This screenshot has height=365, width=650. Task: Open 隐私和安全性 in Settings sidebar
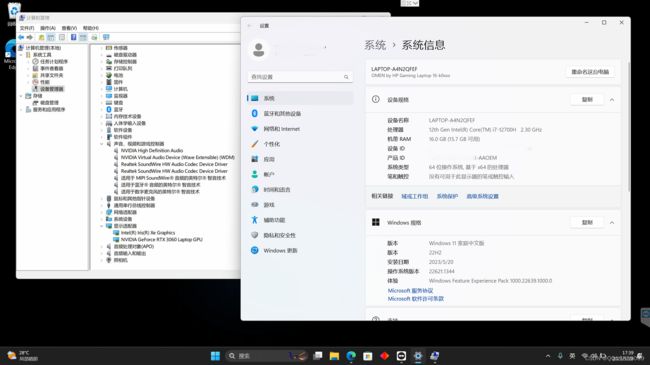300,235
